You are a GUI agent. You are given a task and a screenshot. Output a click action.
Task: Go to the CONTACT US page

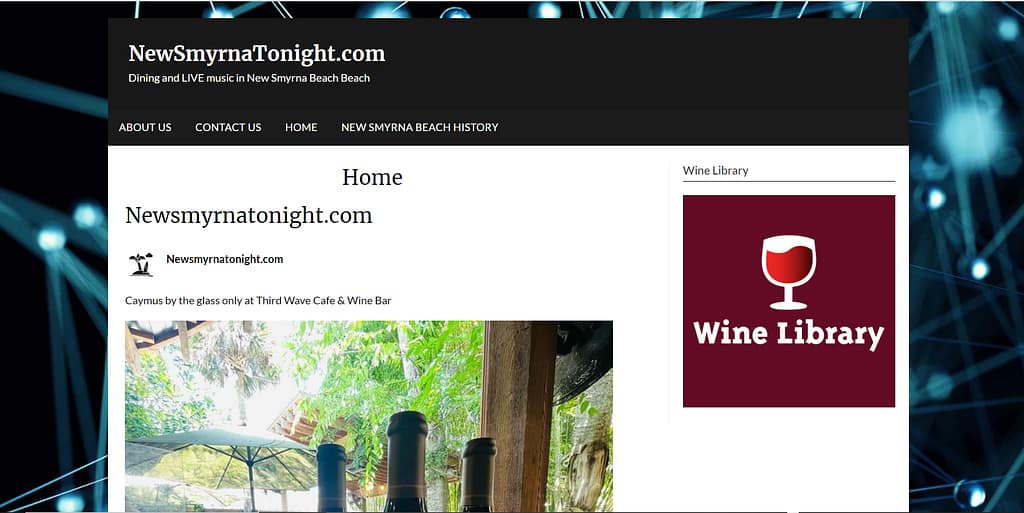point(228,127)
